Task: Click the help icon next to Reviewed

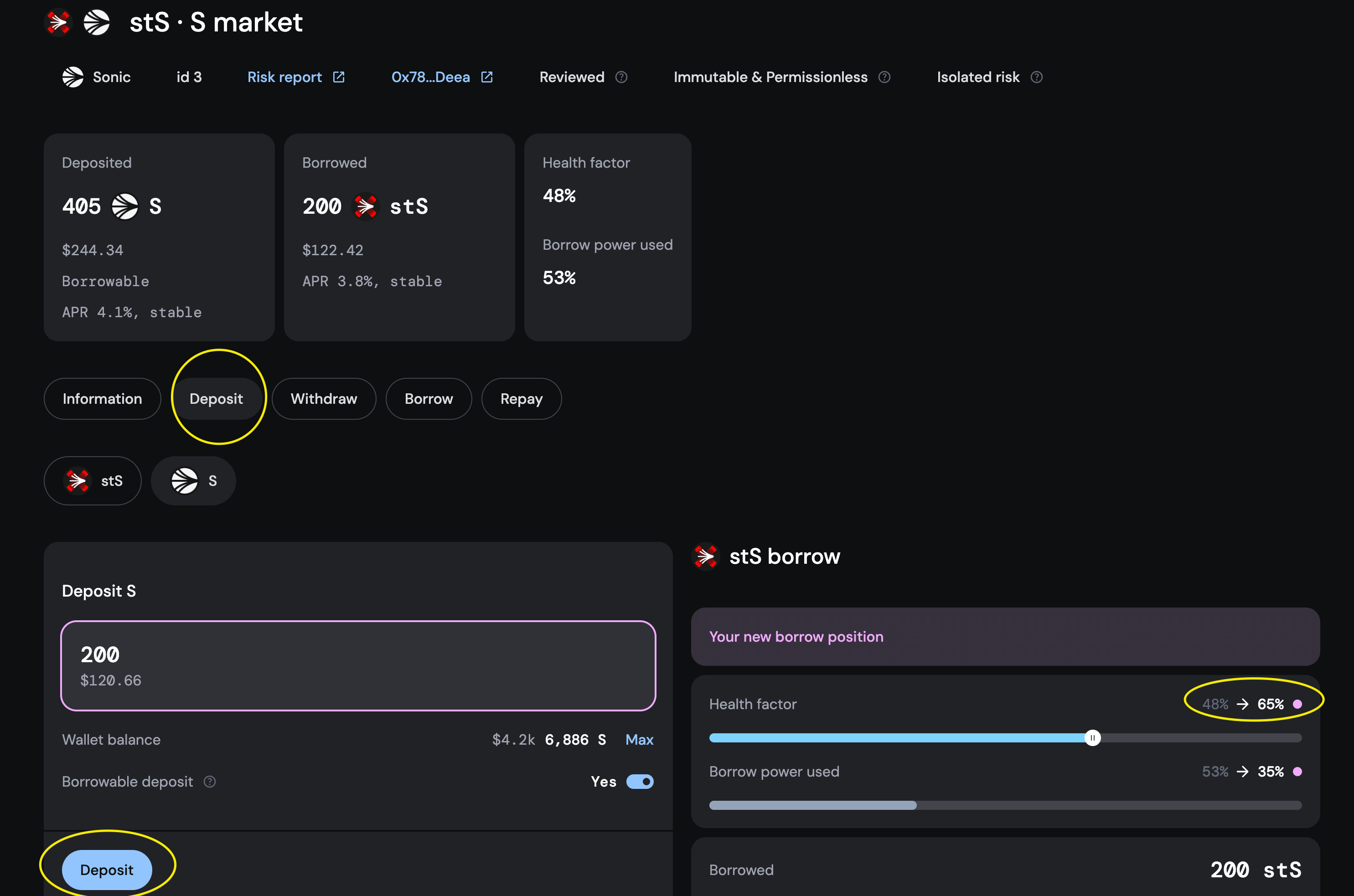Action: (621, 77)
